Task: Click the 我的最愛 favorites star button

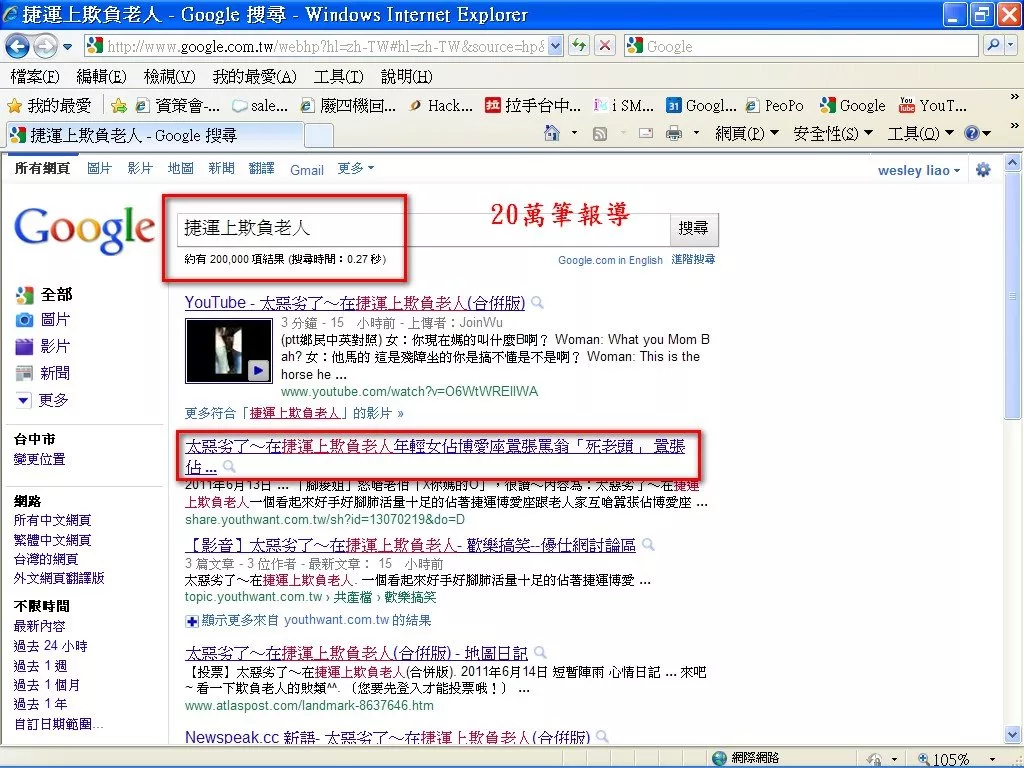Action: (49, 105)
